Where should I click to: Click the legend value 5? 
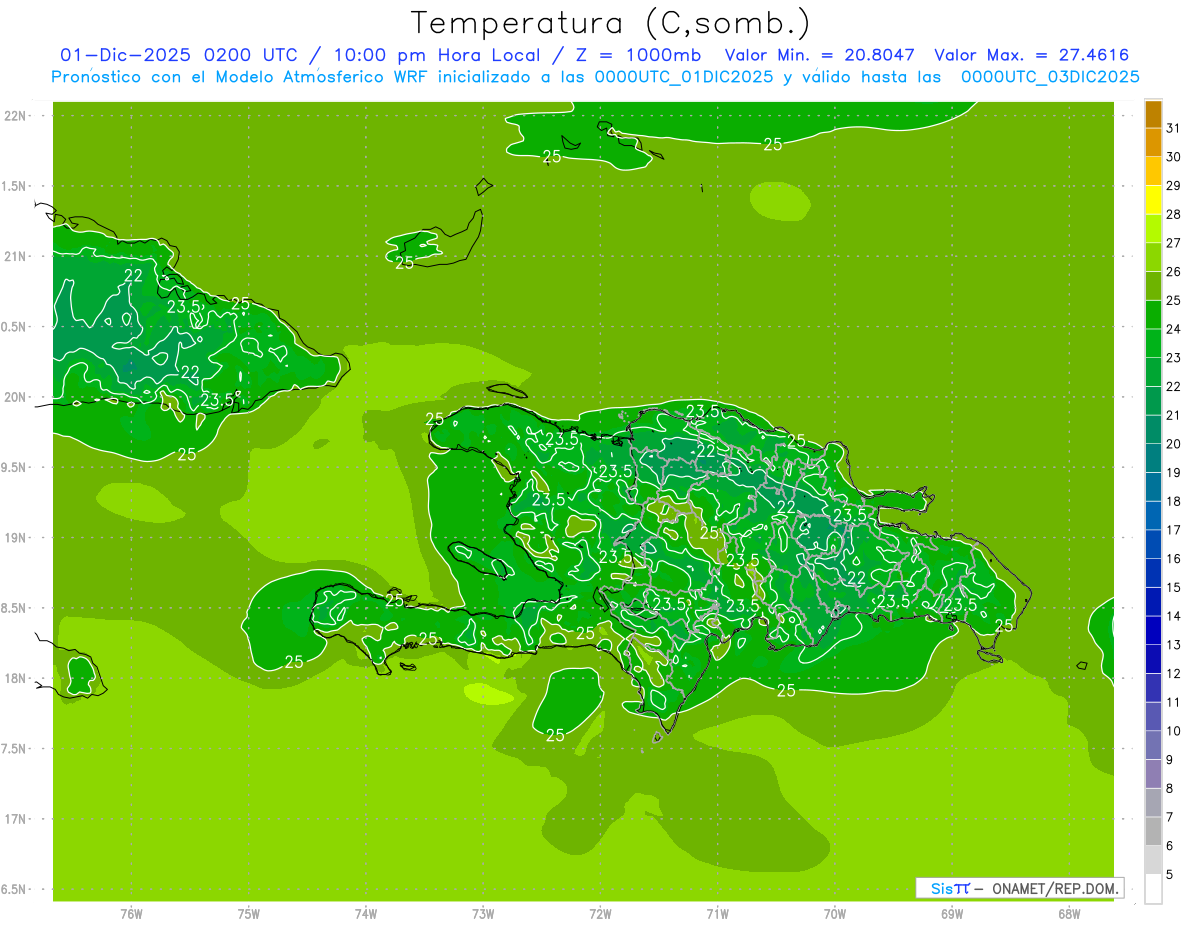[1170, 874]
